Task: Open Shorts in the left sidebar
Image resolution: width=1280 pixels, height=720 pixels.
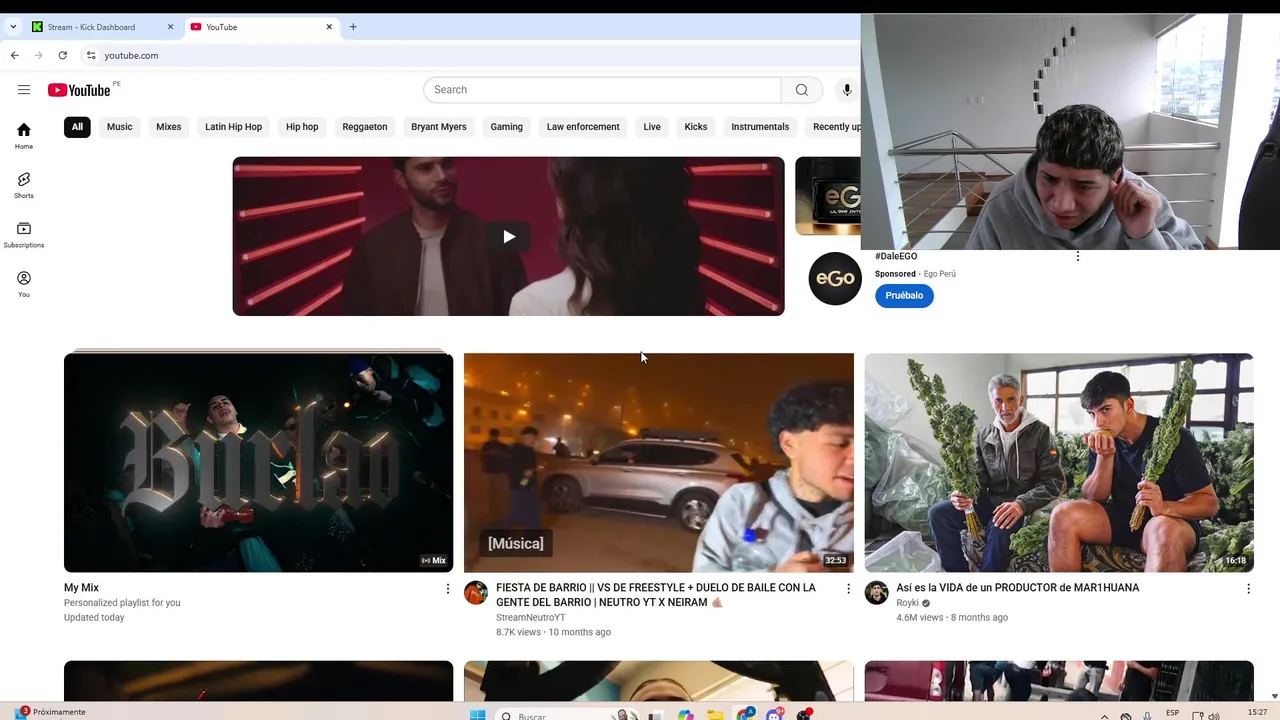Action: [x=24, y=185]
